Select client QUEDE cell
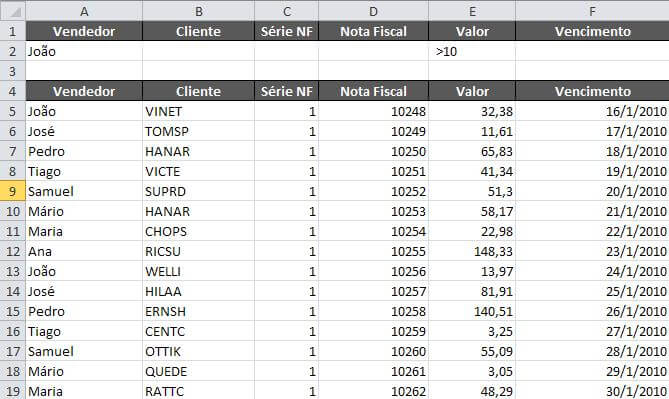Image resolution: width=669 pixels, height=399 pixels. click(198, 371)
